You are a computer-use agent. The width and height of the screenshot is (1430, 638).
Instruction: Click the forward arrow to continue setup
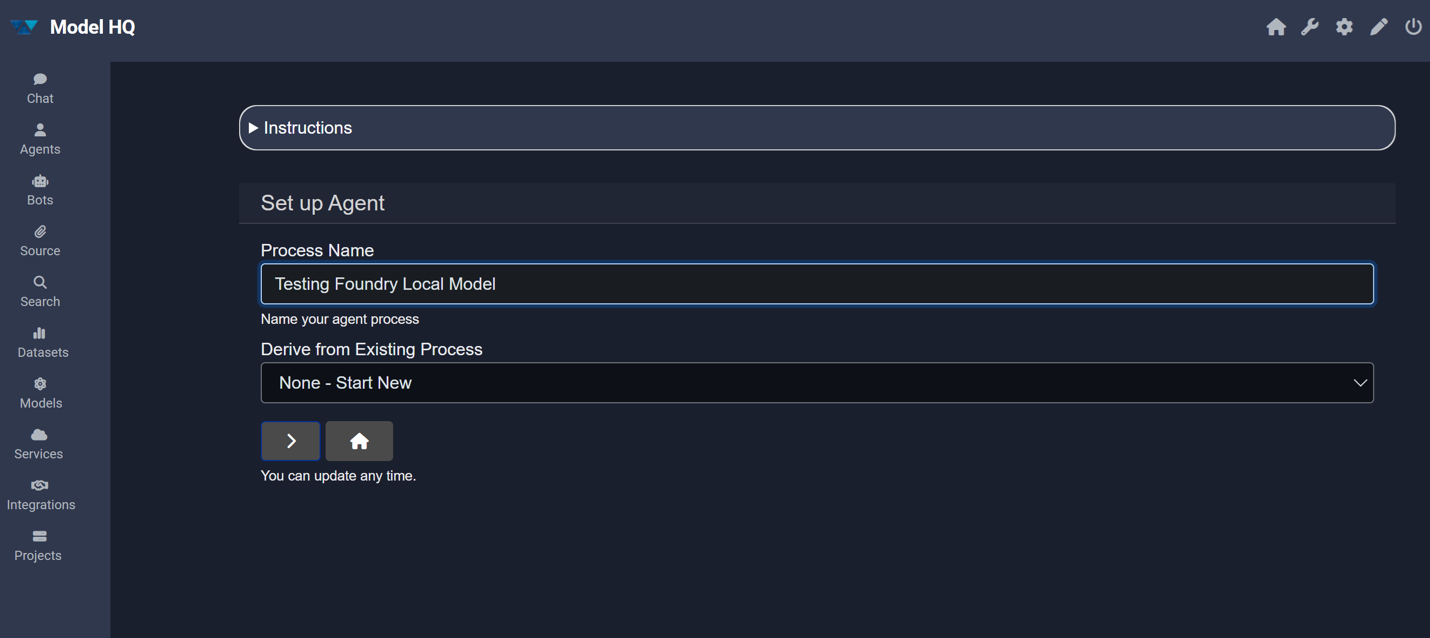pyautogui.click(x=290, y=440)
